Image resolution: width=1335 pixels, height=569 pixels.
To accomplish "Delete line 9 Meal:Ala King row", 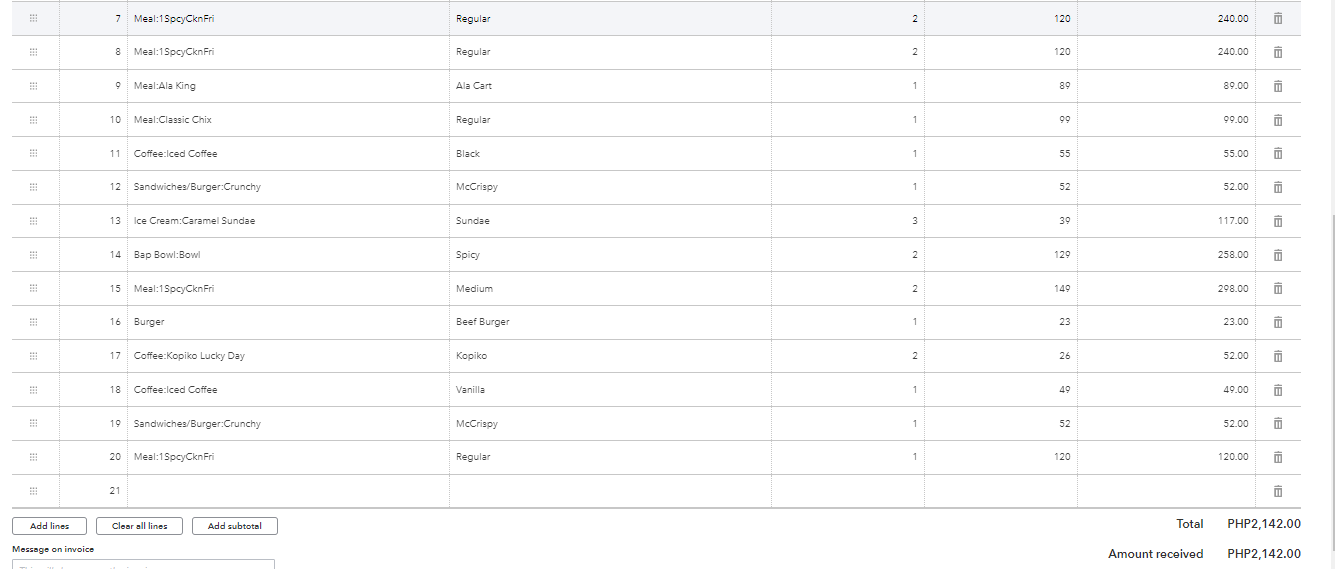I will [x=1277, y=86].
